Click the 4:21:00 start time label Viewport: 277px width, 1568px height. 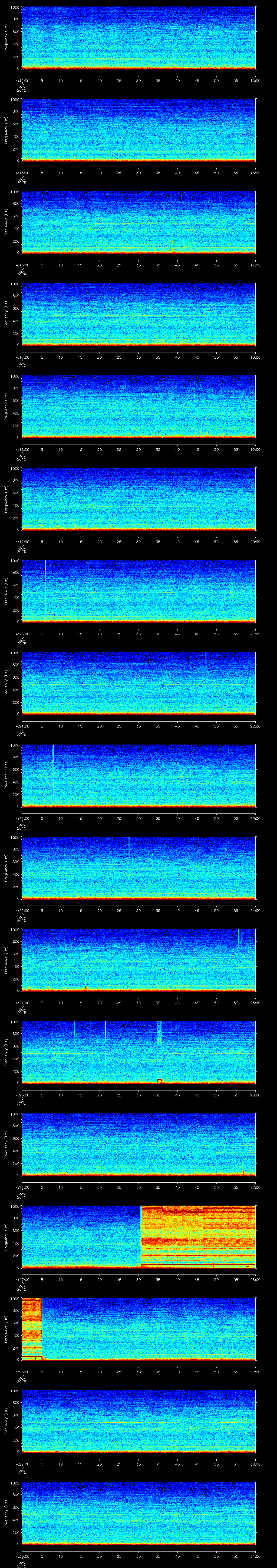[x=22, y=726]
